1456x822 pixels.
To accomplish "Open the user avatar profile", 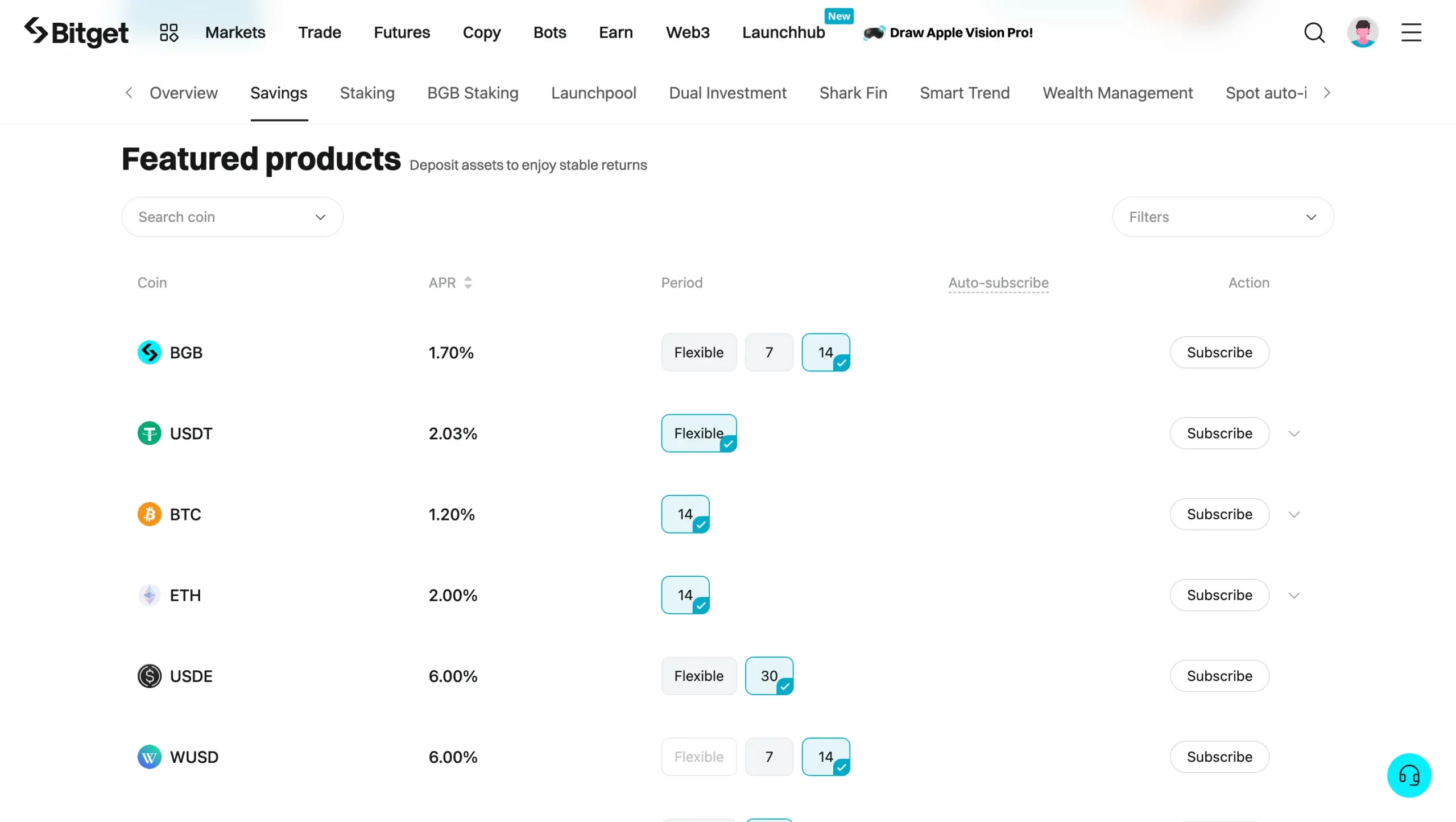I will tap(1362, 32).
